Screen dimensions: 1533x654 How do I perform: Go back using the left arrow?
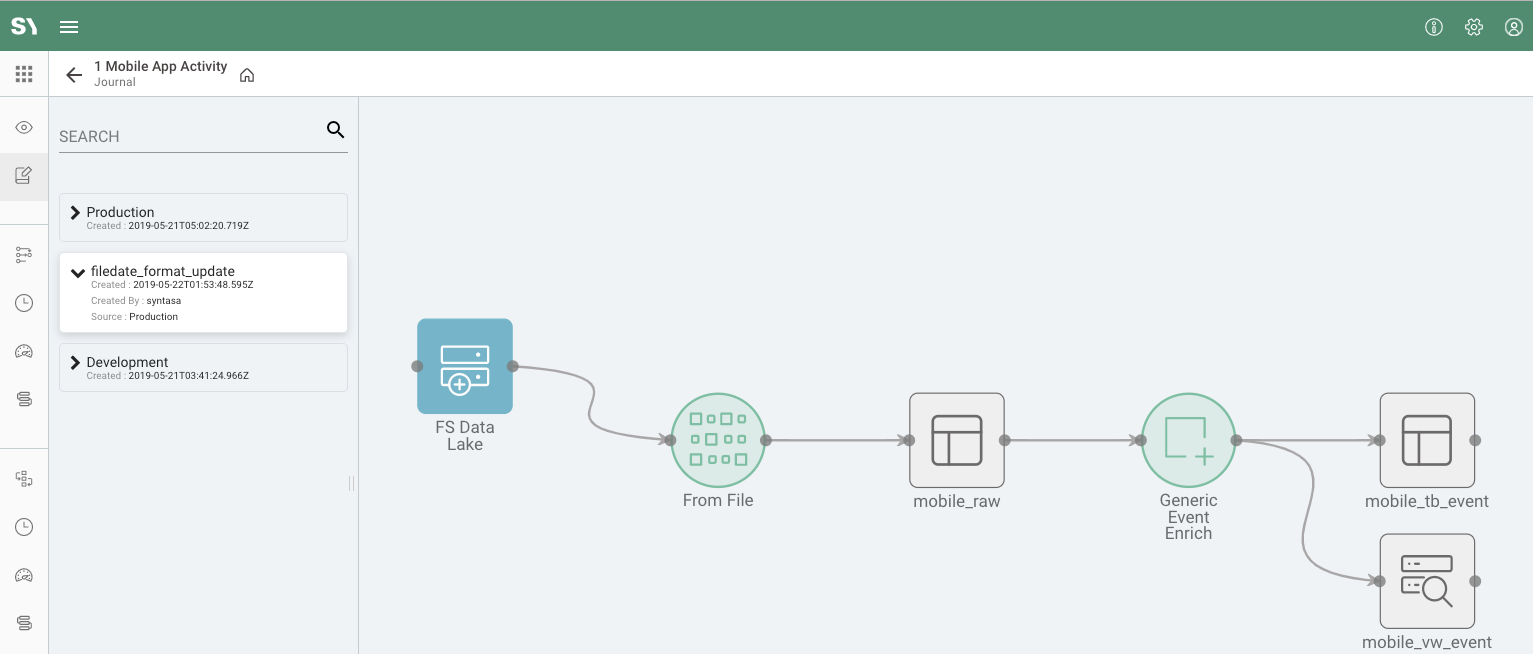click(74, 75)
